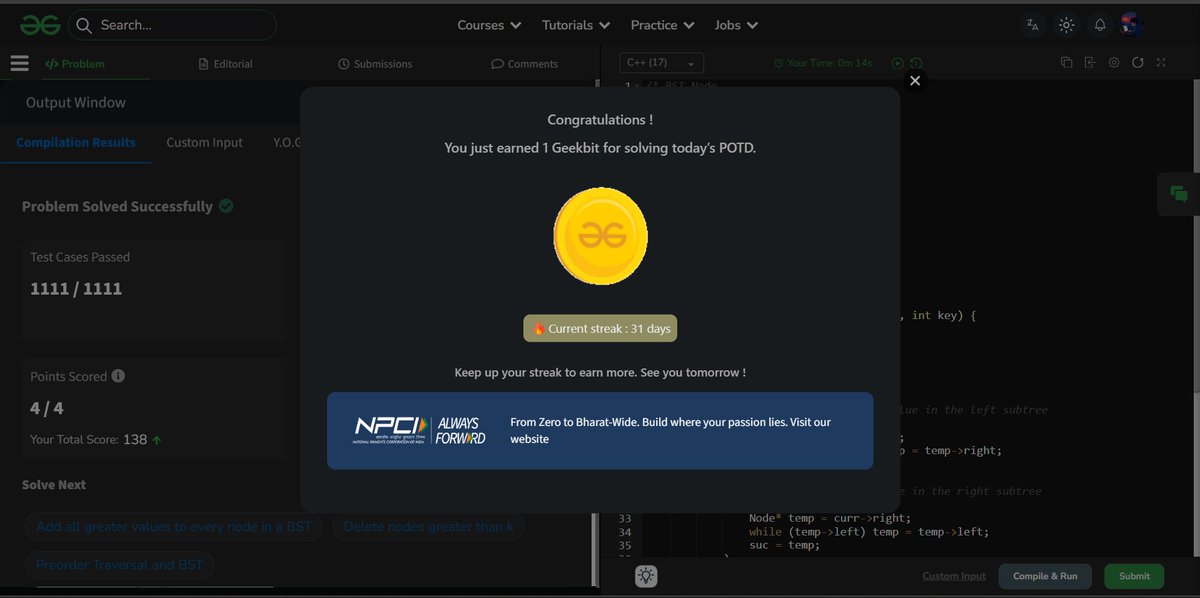Click the '1111 / 1111' test cases value
This screenshot has height=598, width=1200.
pos(76,289)
